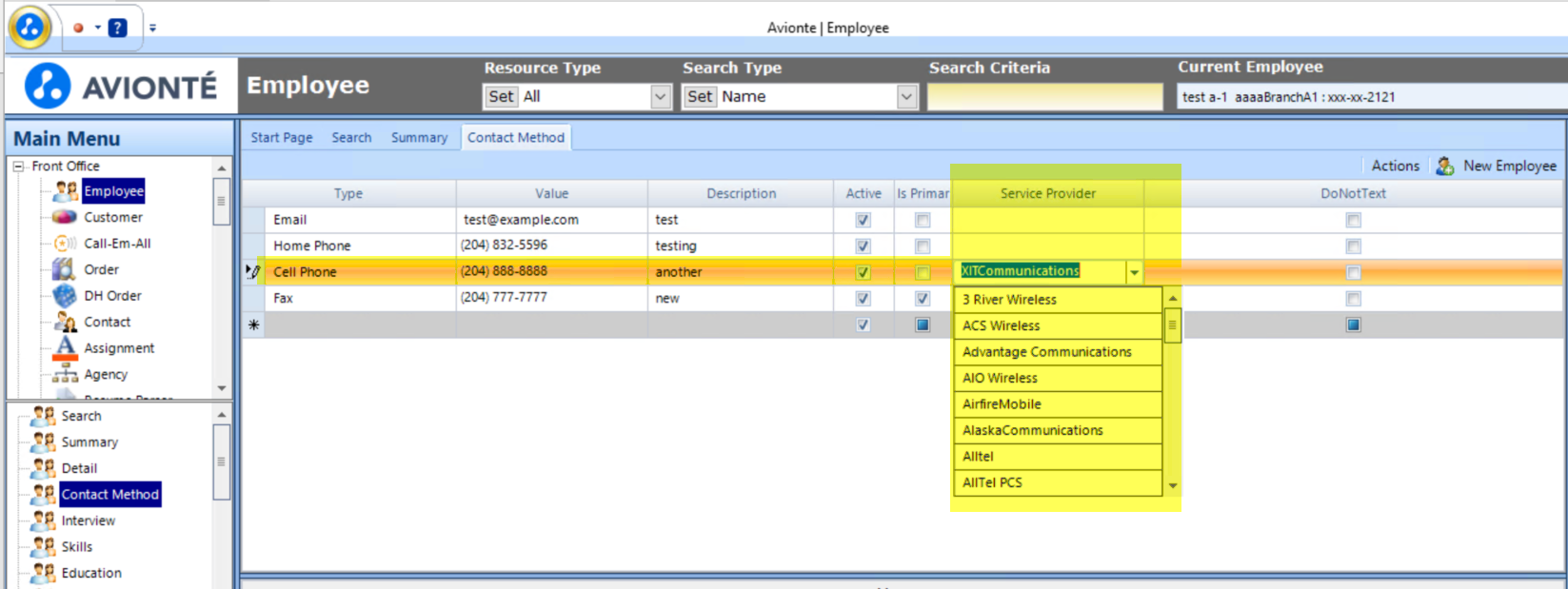This screenshot has height=589, width=1568.
Task: Click the (204) 777-7777 Fax value cell
Action: pyautogui.click(x=552, y=298)
